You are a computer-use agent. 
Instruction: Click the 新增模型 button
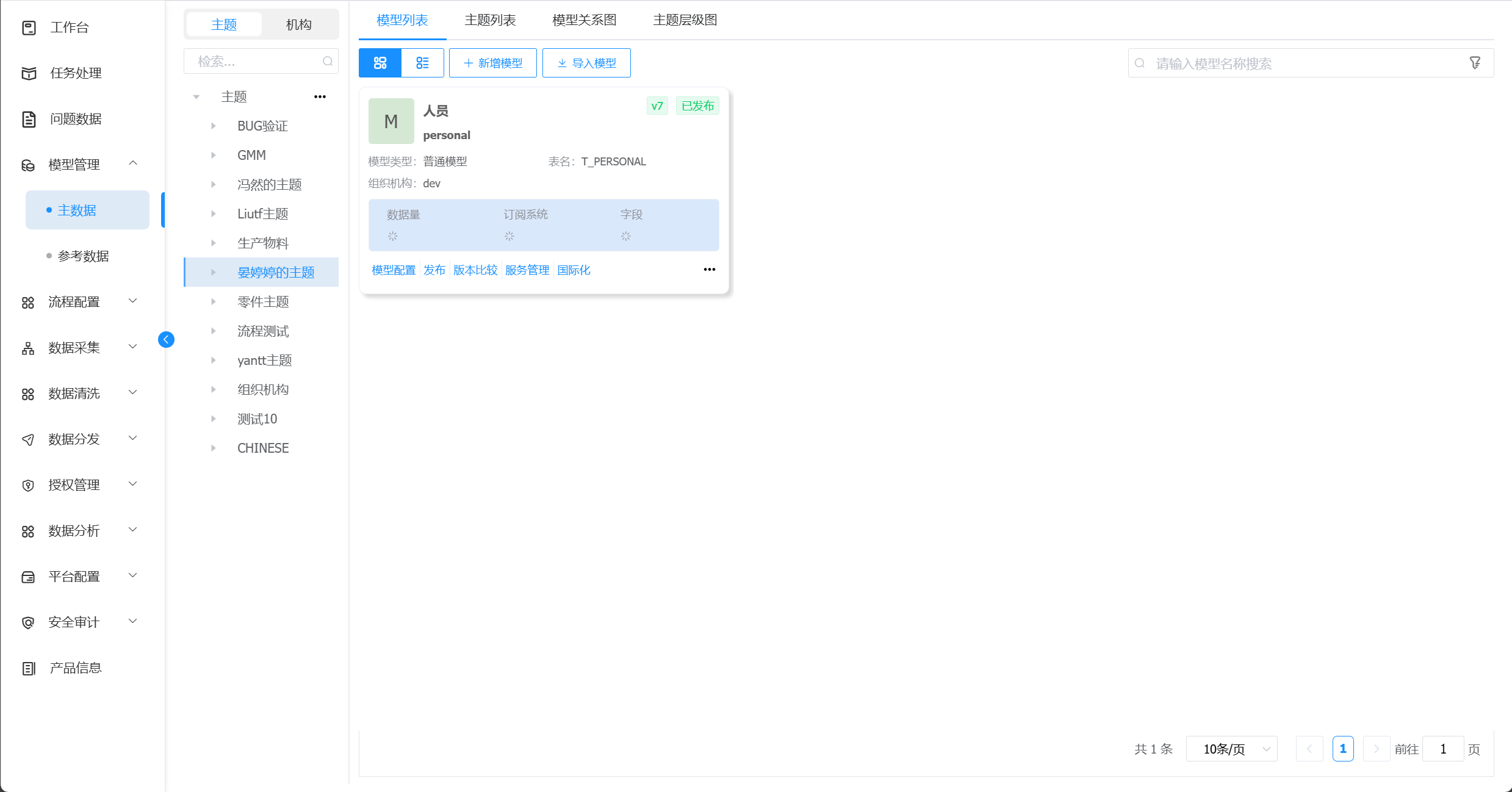click(x=492, y=63)
